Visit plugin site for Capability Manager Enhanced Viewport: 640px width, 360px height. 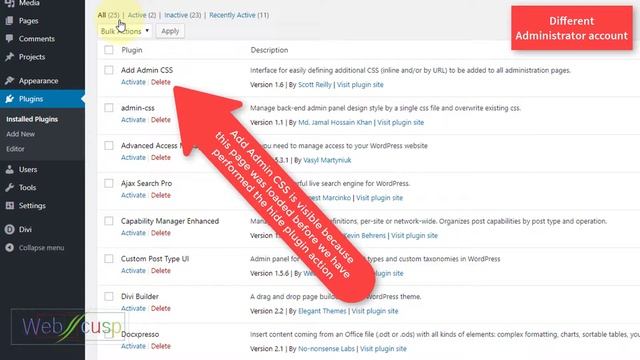click(414, 236)
